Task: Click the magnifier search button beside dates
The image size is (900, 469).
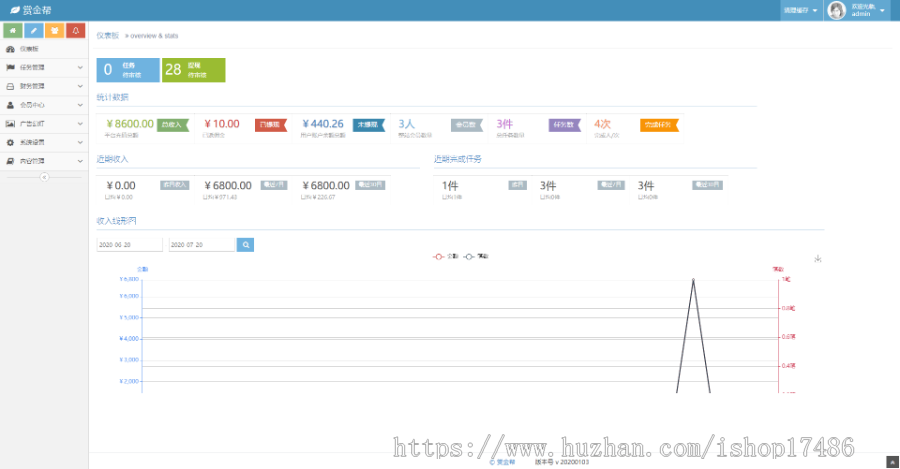Action: 245,245
